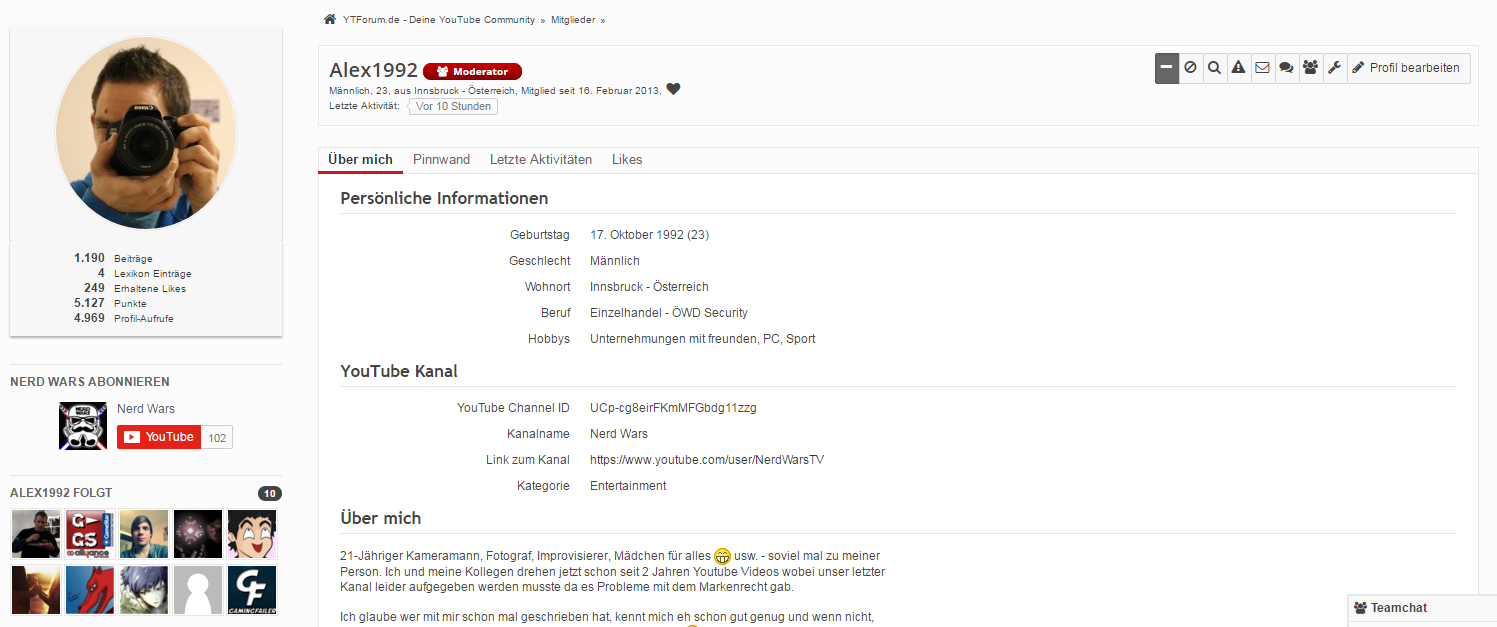
Task: Toggle the dark minus button in toolbar
Action: [1166, 68]
